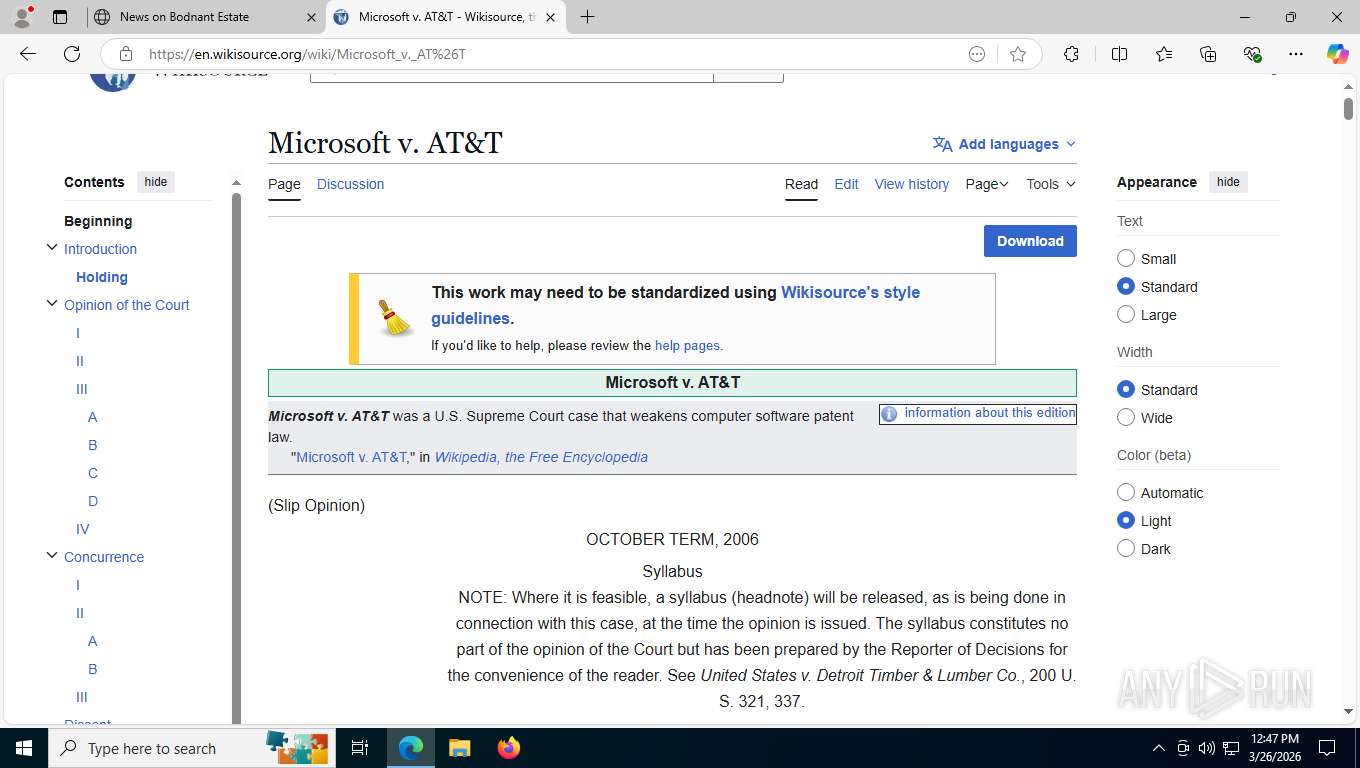The width and height of the screenshot is (1360, 768).
Task: Click the Download button
Action: click(x=1030, y=241)
